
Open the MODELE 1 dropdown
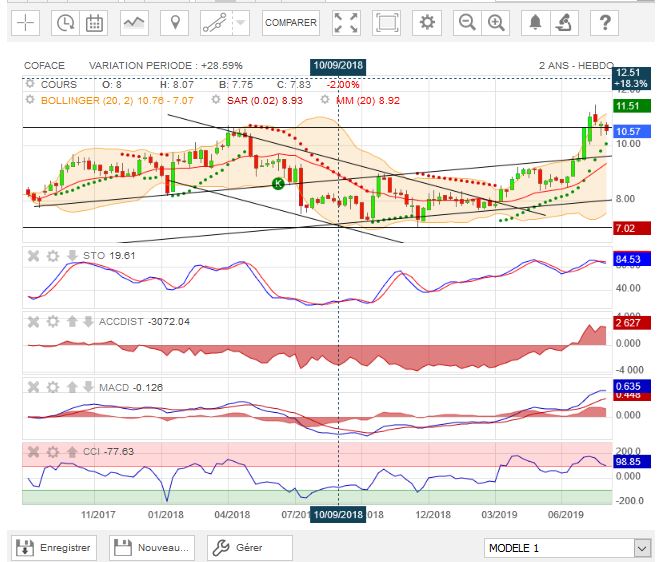point(567,548)
